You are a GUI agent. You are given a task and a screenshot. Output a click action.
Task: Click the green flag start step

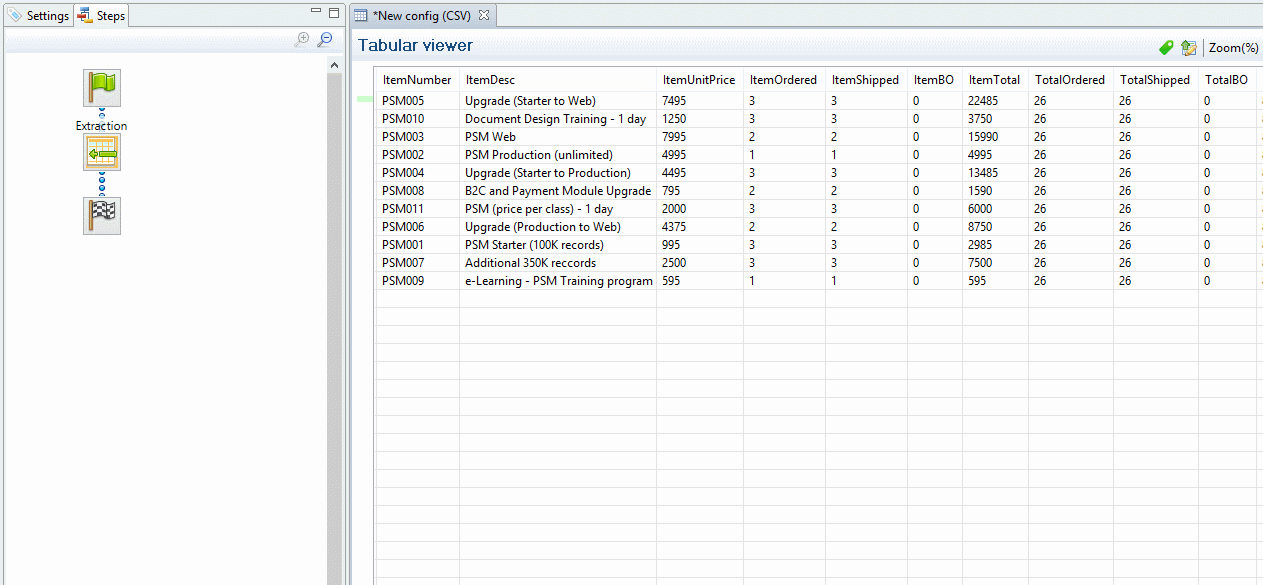coord(102,88)
